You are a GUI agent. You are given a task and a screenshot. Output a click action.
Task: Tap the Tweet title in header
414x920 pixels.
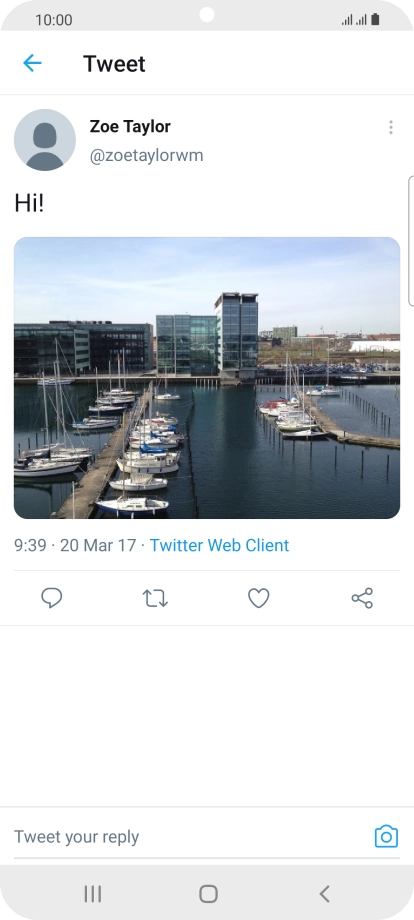[114, 63]
